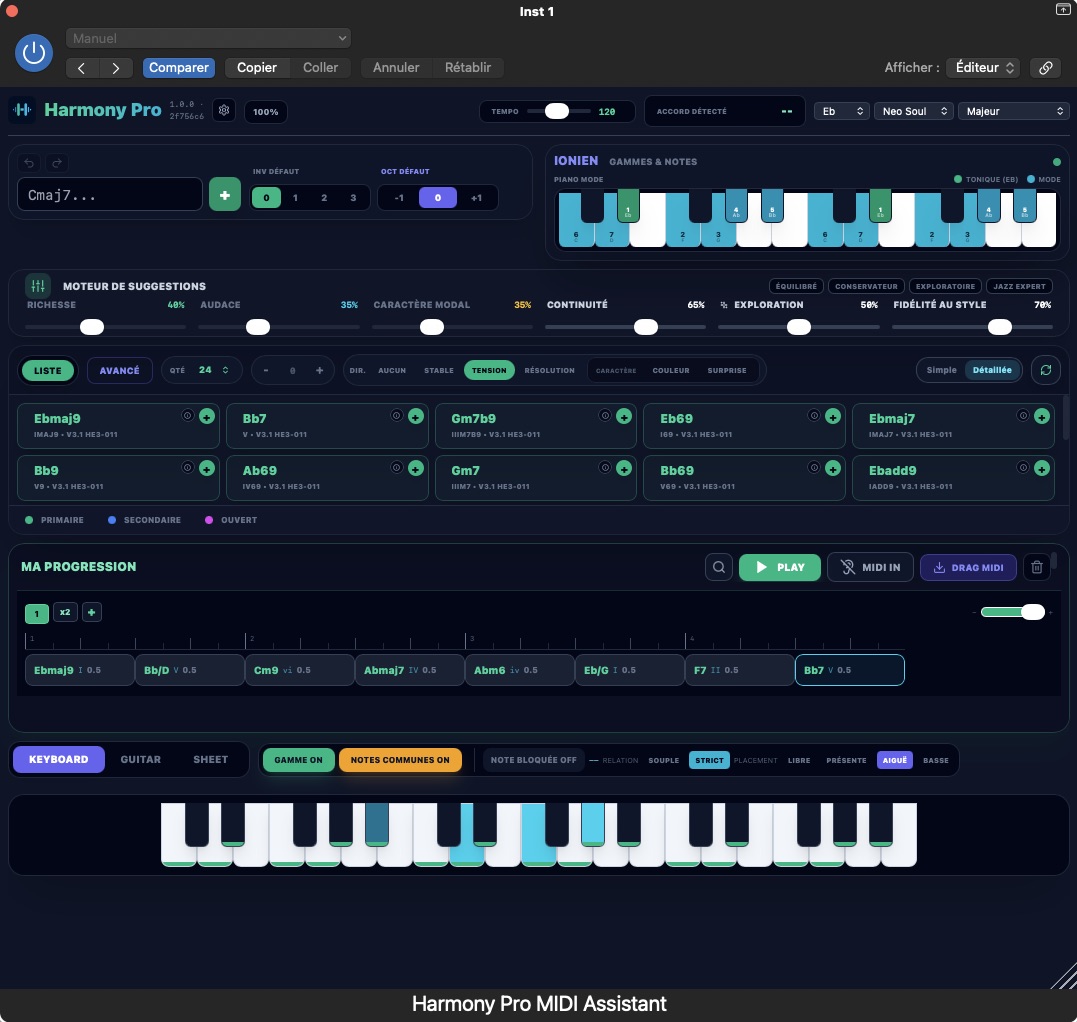The width and height of the screenshot is (1077, 1022).
Task: Select Tension direction filter
Action: [x=489, y=370]
